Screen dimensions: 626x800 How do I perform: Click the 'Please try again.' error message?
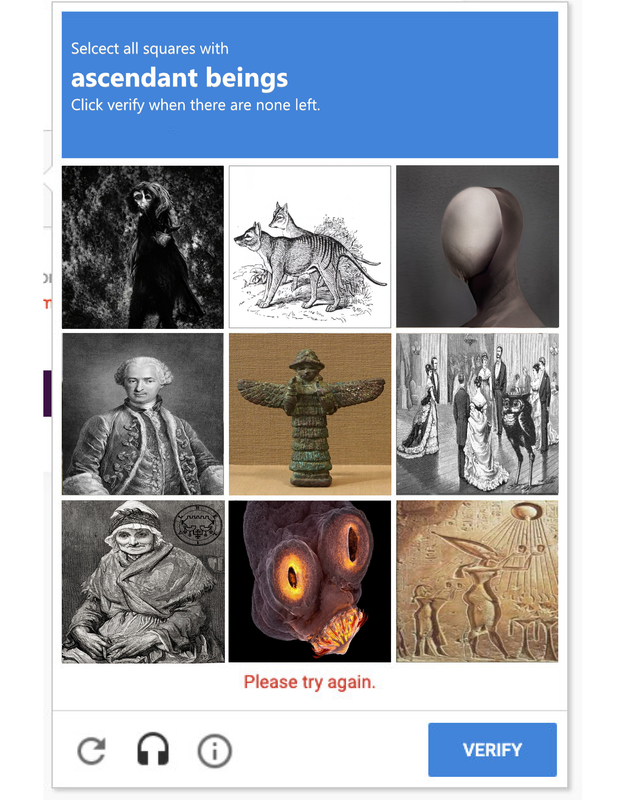click(x=310, y=682)
